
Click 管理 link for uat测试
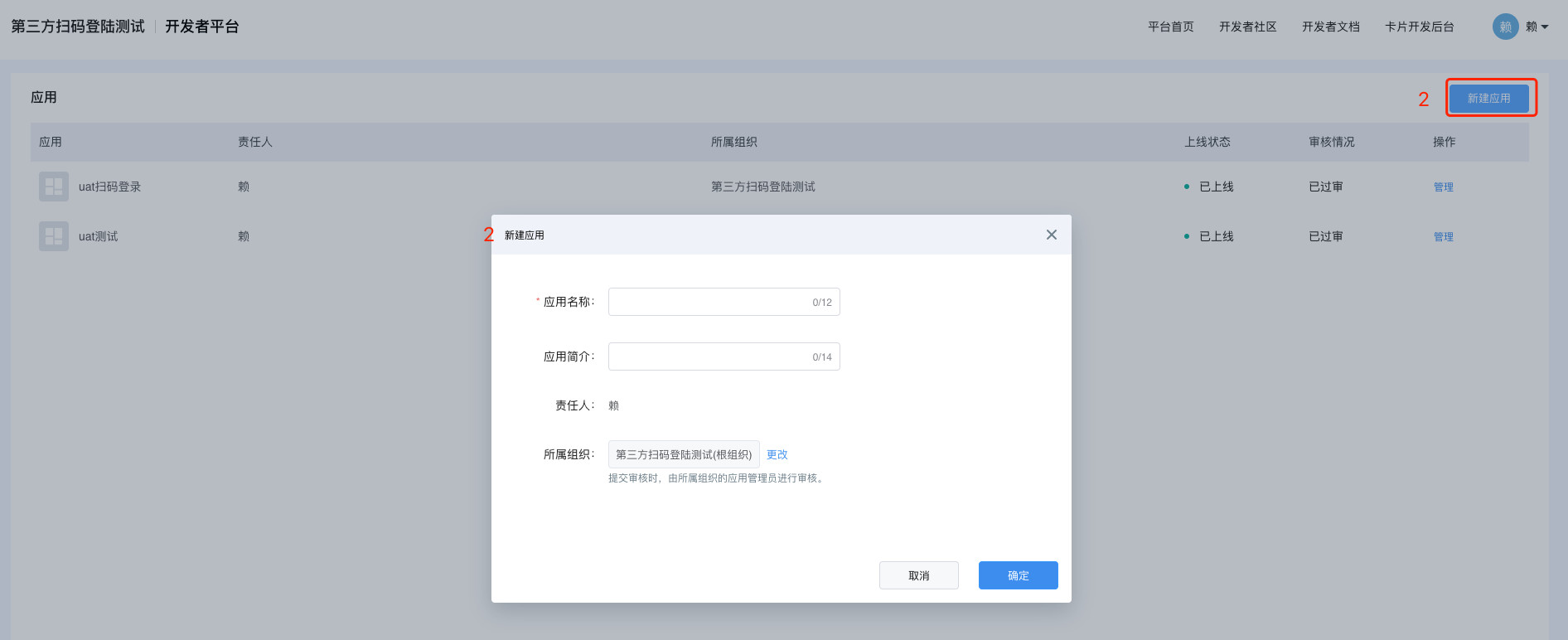point(1443,237)
